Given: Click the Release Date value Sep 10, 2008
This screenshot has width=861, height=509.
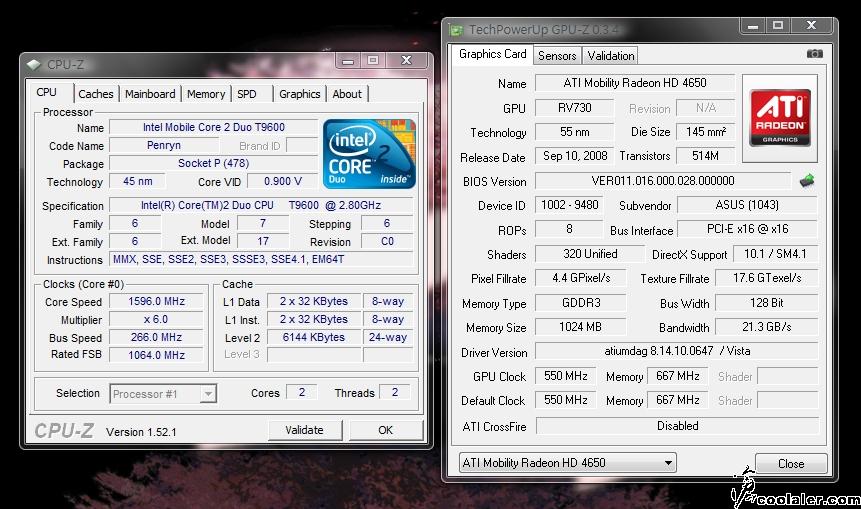Looking at the screenshot, I should pos(574,156).
